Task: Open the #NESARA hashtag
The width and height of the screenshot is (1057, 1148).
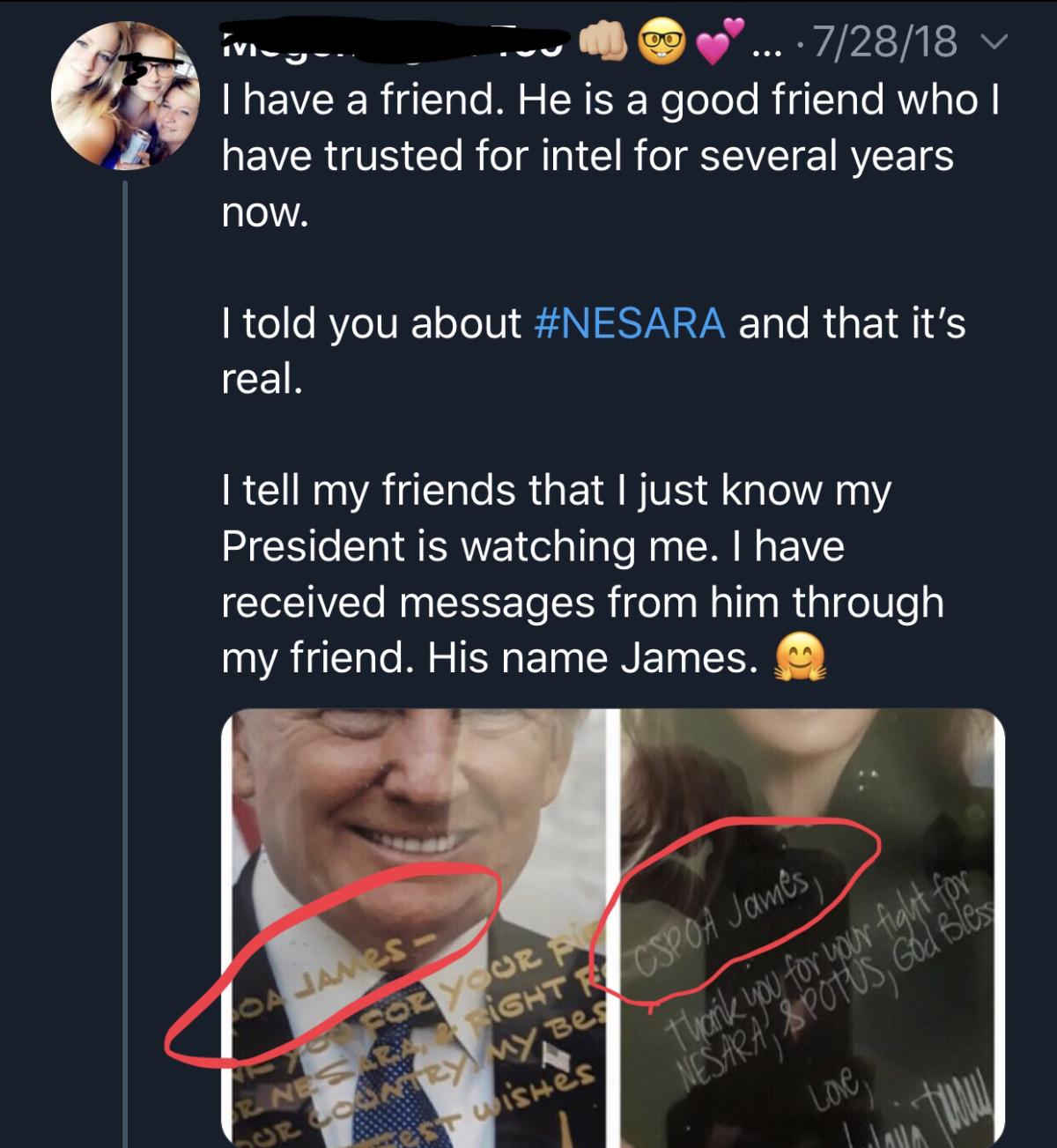Action: [x=630, y=323]
